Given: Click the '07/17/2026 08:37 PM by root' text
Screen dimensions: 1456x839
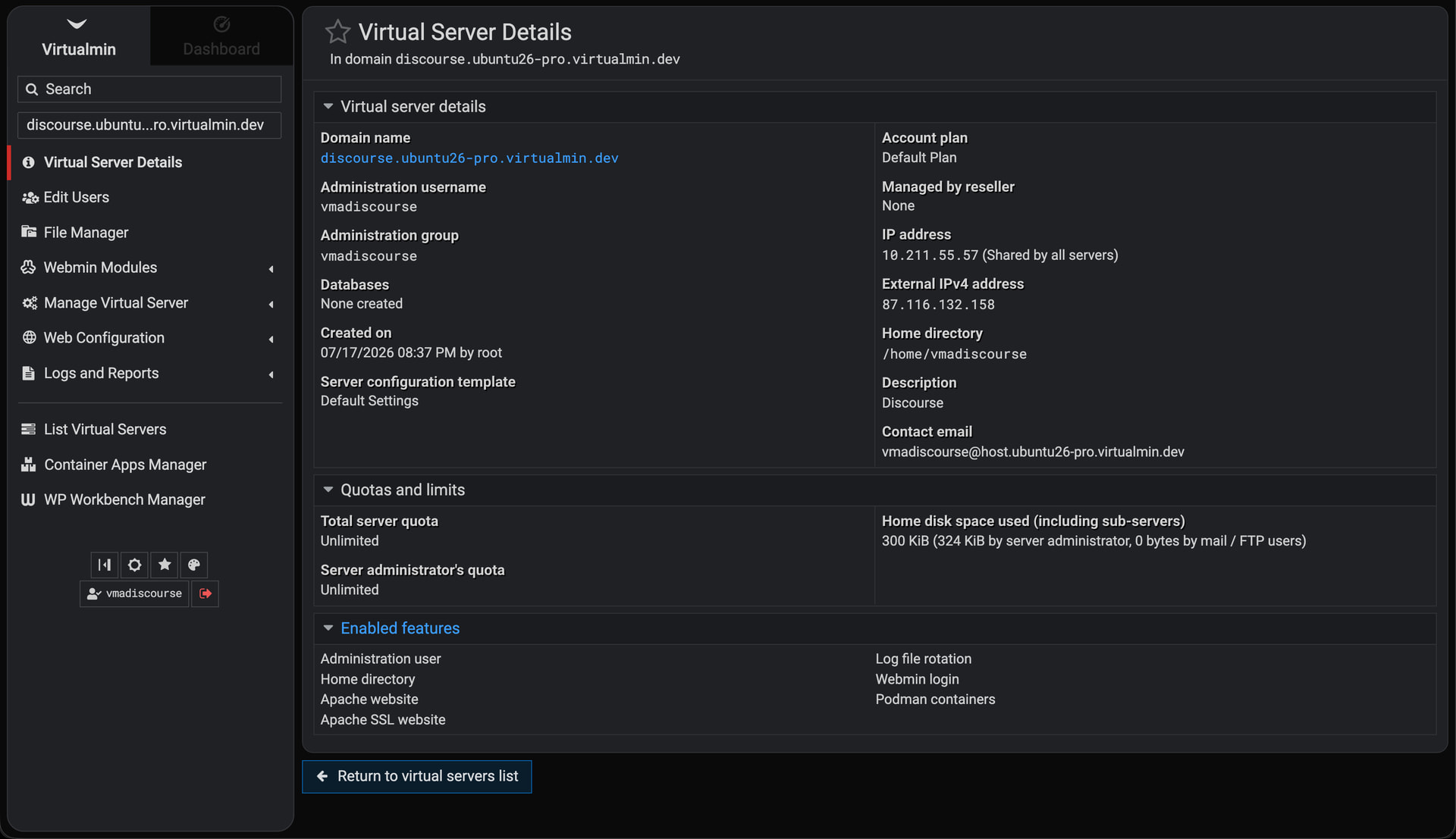Looking at the screenshot, I should pyautogui.click(x=411, y=352).
